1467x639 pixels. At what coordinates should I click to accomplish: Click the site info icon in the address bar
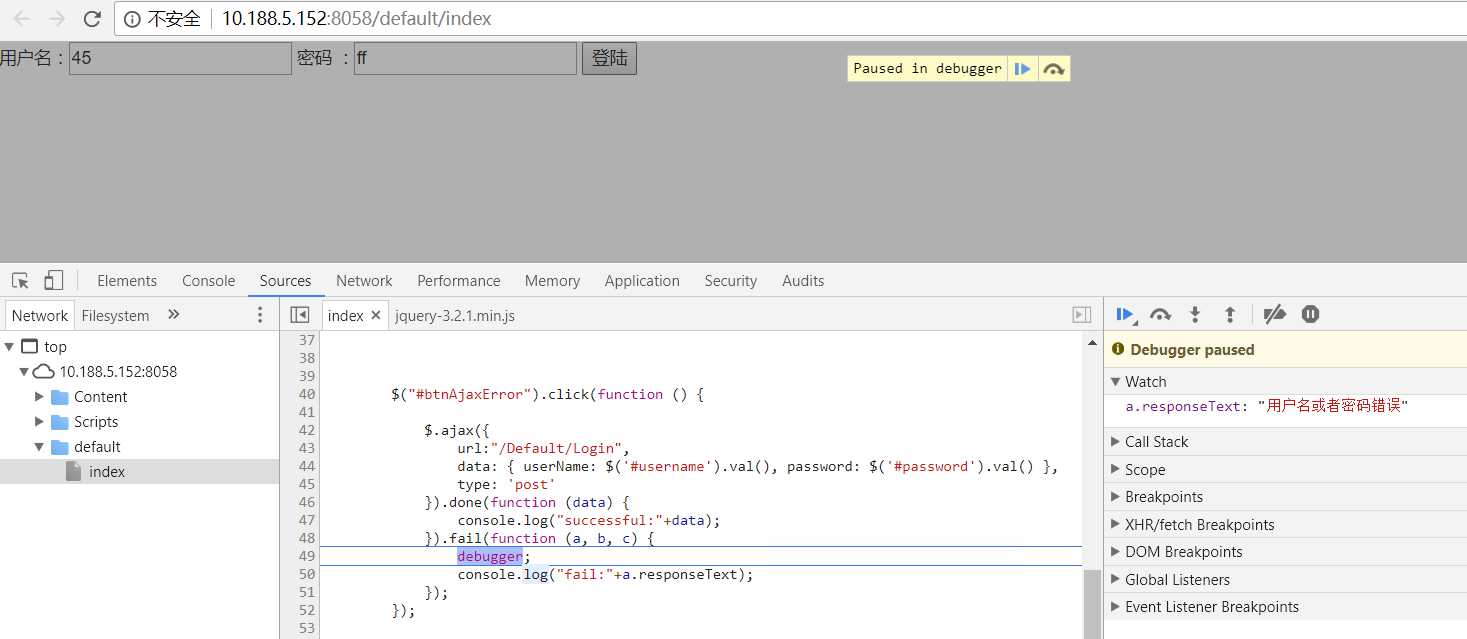point(132,19)
